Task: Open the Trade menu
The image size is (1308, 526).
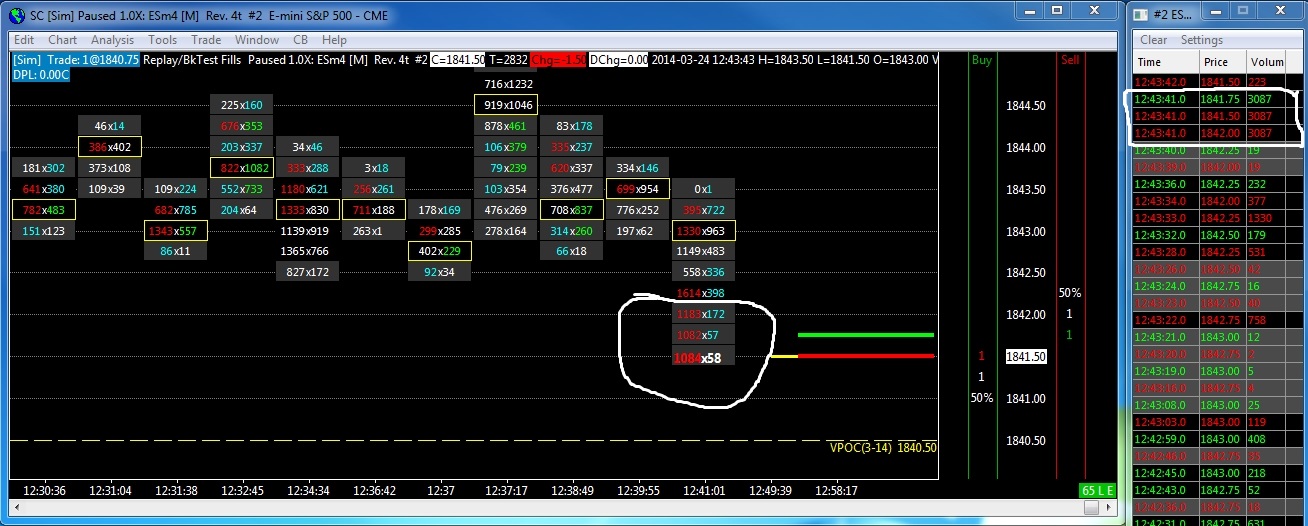Action: (x=206, y=40)
